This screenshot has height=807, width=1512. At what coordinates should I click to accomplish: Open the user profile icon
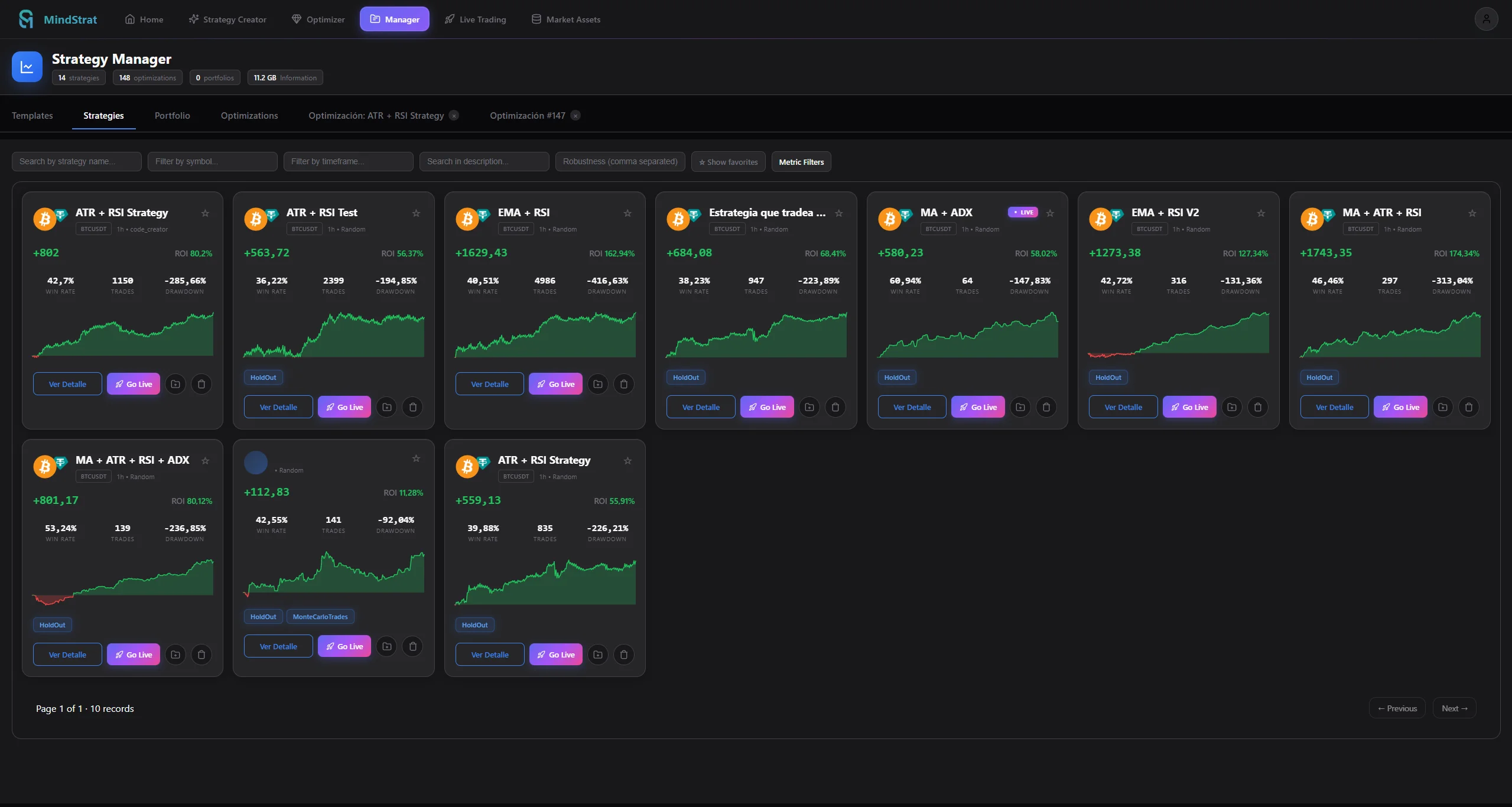[x=1486, y=18]
